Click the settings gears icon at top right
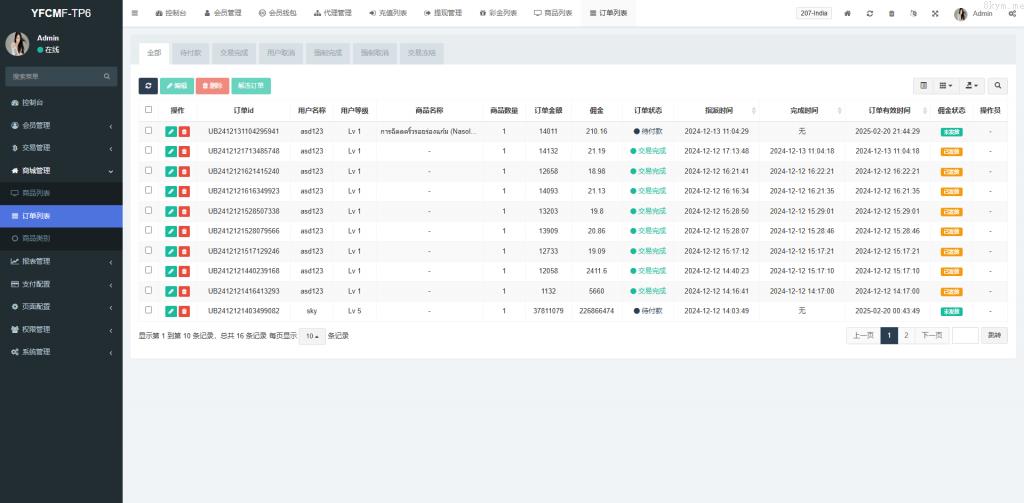 click(x=1012, y=14)
